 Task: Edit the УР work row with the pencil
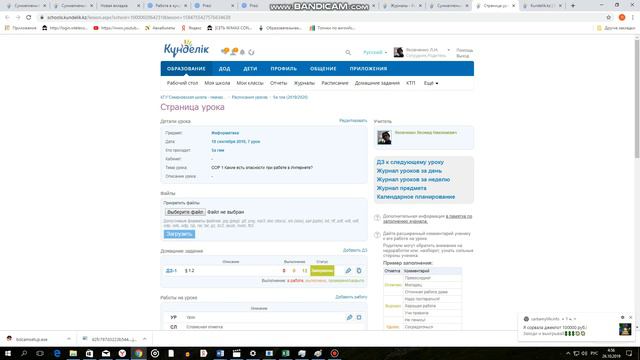tap(349, 317)
